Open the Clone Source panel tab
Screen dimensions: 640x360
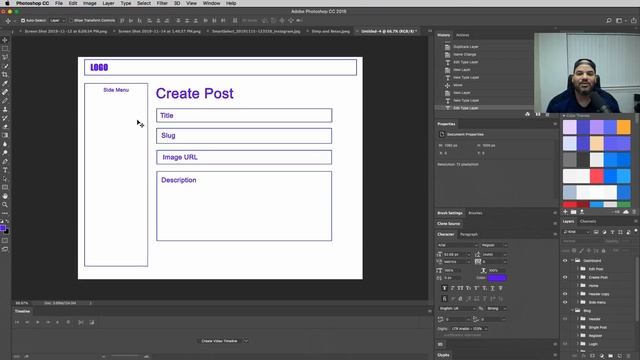(x=448, y=224)
